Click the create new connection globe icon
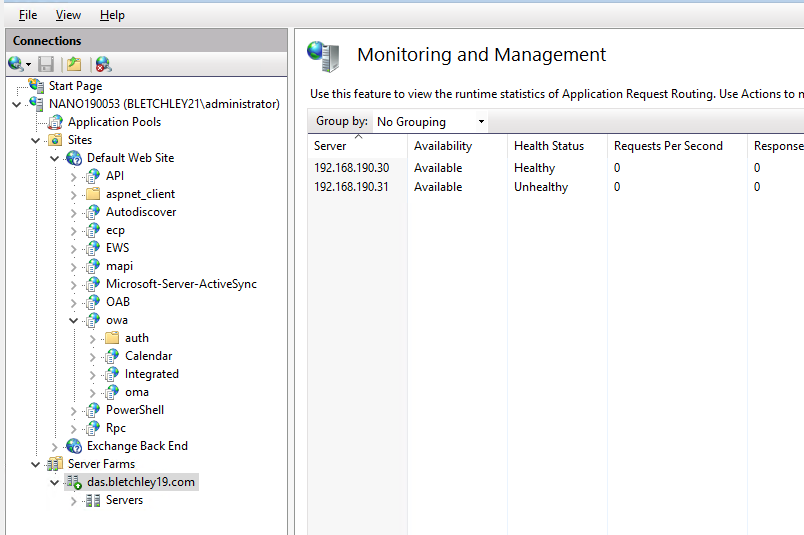Viewport: 804px width, 535px height. tap(15, 64)
